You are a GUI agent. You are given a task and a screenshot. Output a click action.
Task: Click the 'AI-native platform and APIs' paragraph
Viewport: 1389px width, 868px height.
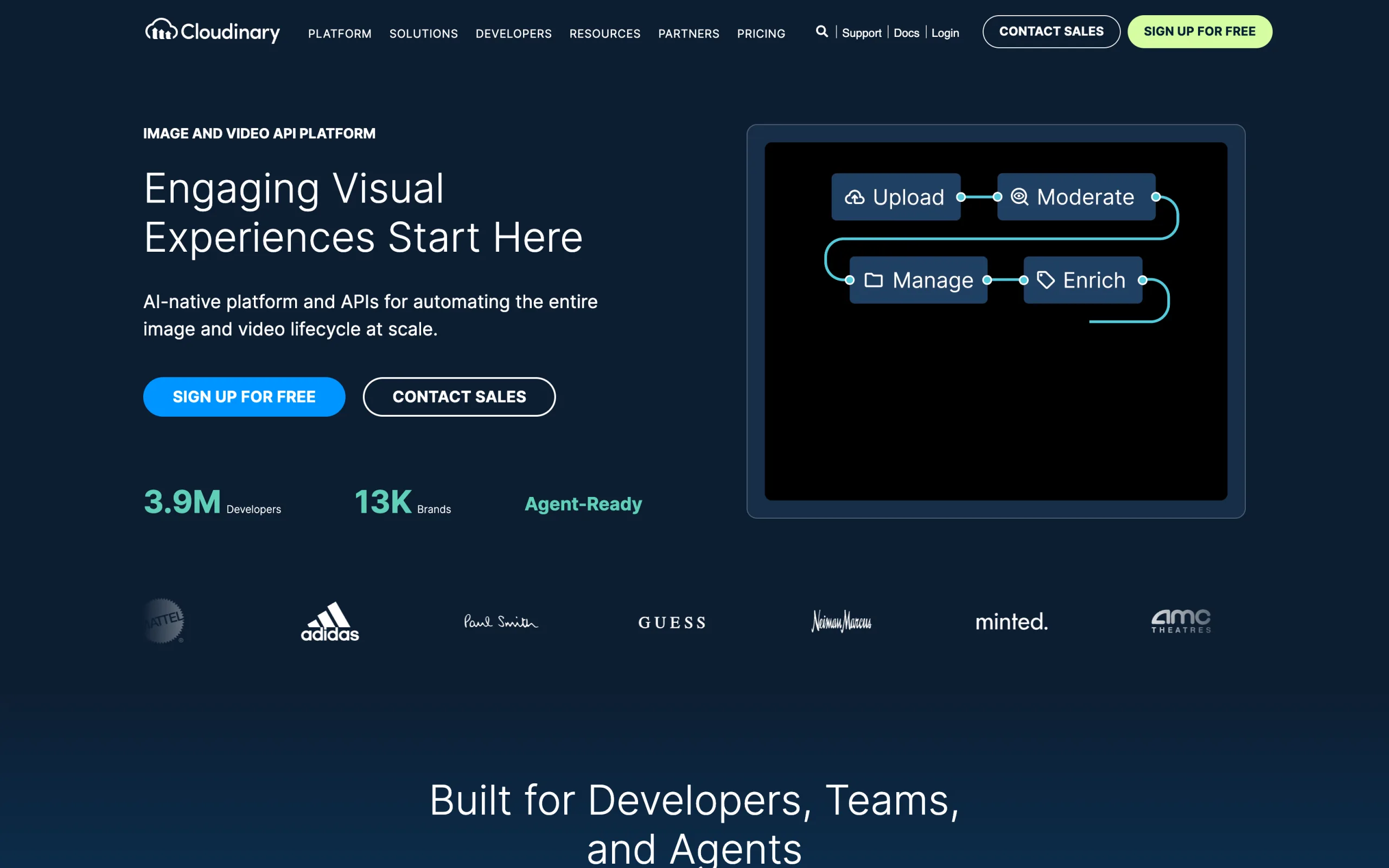(x=370, y=315)
